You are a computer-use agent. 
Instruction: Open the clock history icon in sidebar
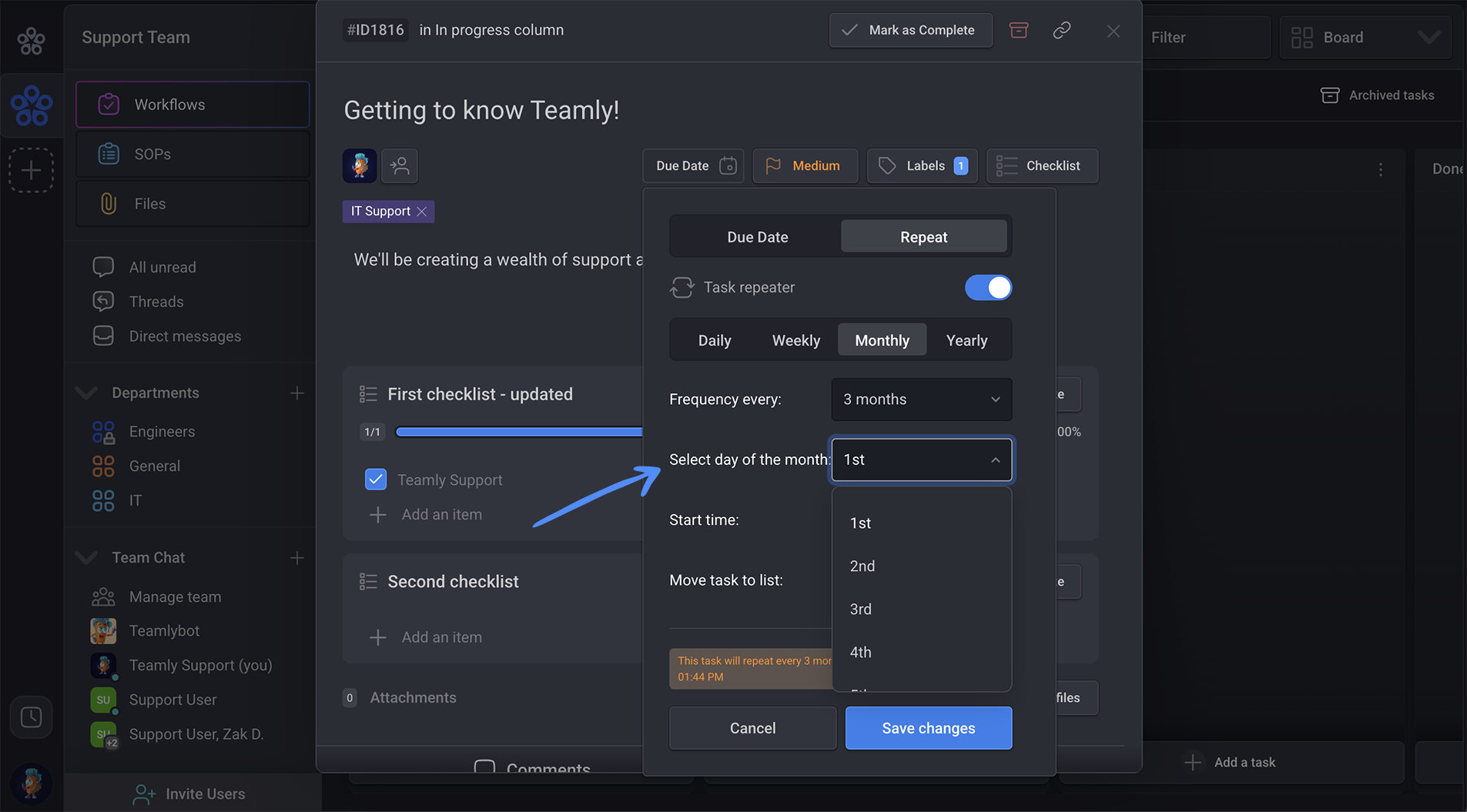(32, 717)
